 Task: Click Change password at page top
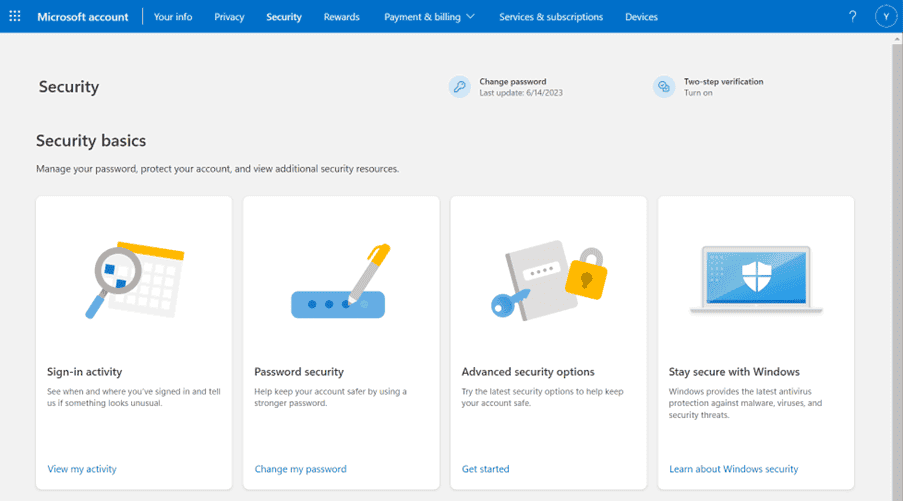click(x=513, y=82)
